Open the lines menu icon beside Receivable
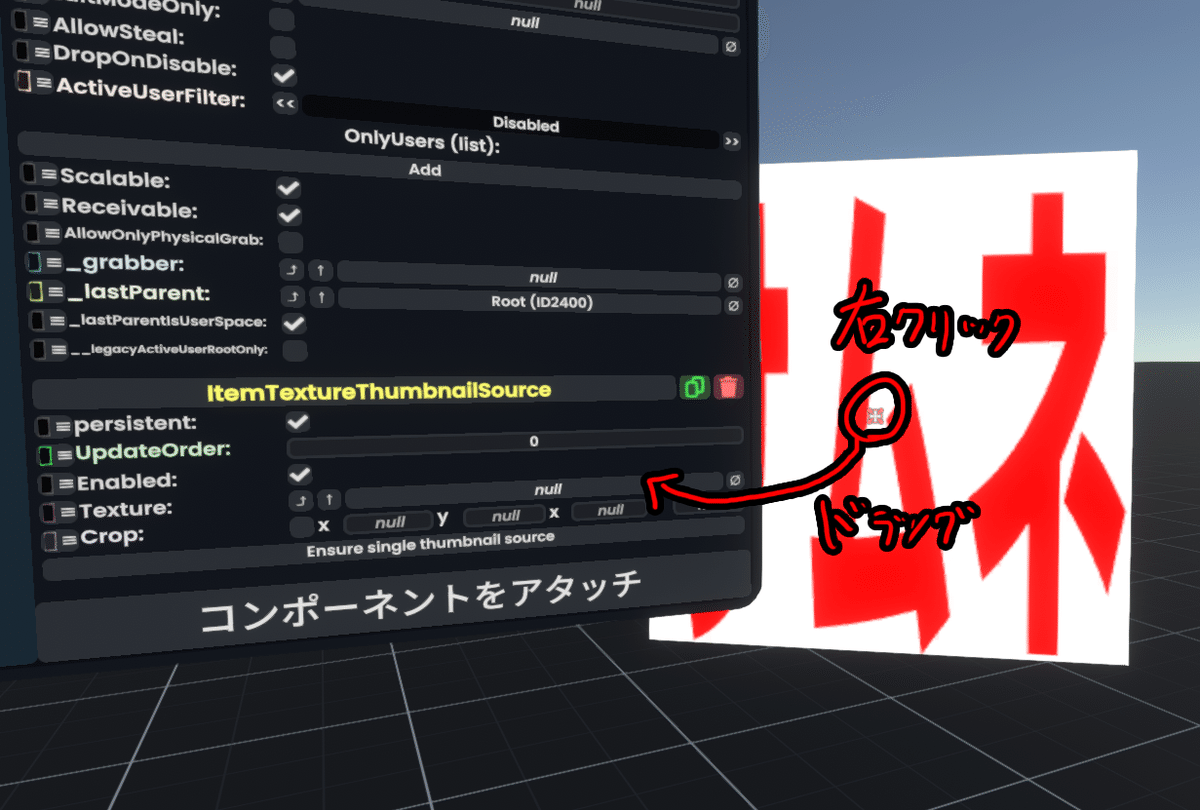This screenshot has width=1200, height=810. tap(49, 205)
